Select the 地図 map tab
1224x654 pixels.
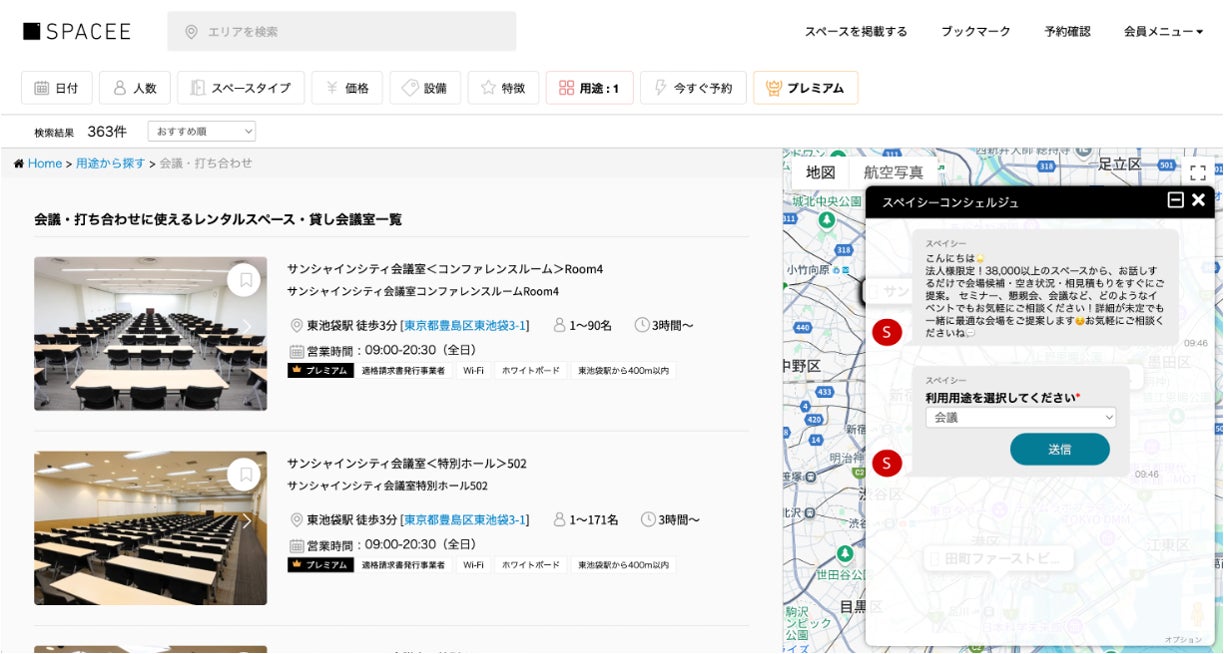(820, 172)
